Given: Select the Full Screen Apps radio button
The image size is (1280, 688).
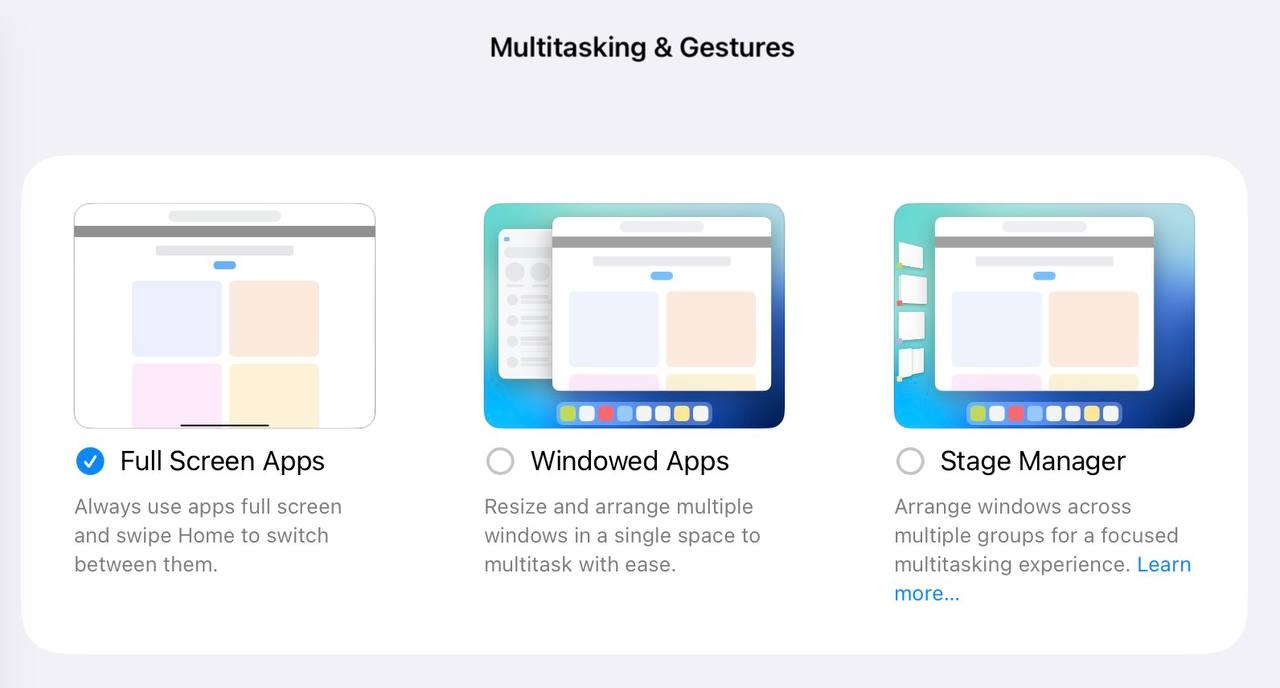Looking at the screenshot, I should [90, 461].
